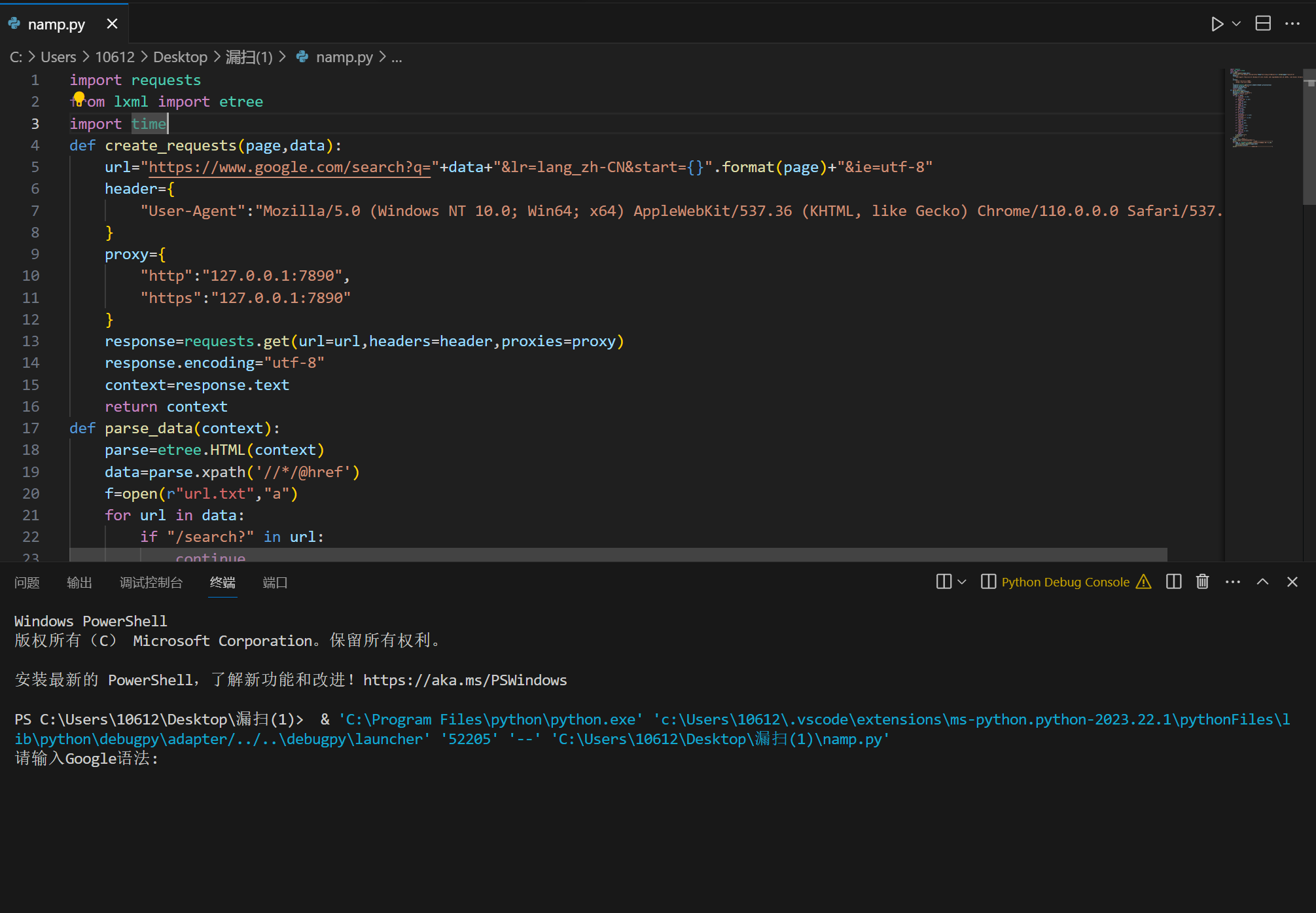Screen dimensions: 1316x913
Task: Open the run options dropdown arrow
Action: (x=1236, y=24)
